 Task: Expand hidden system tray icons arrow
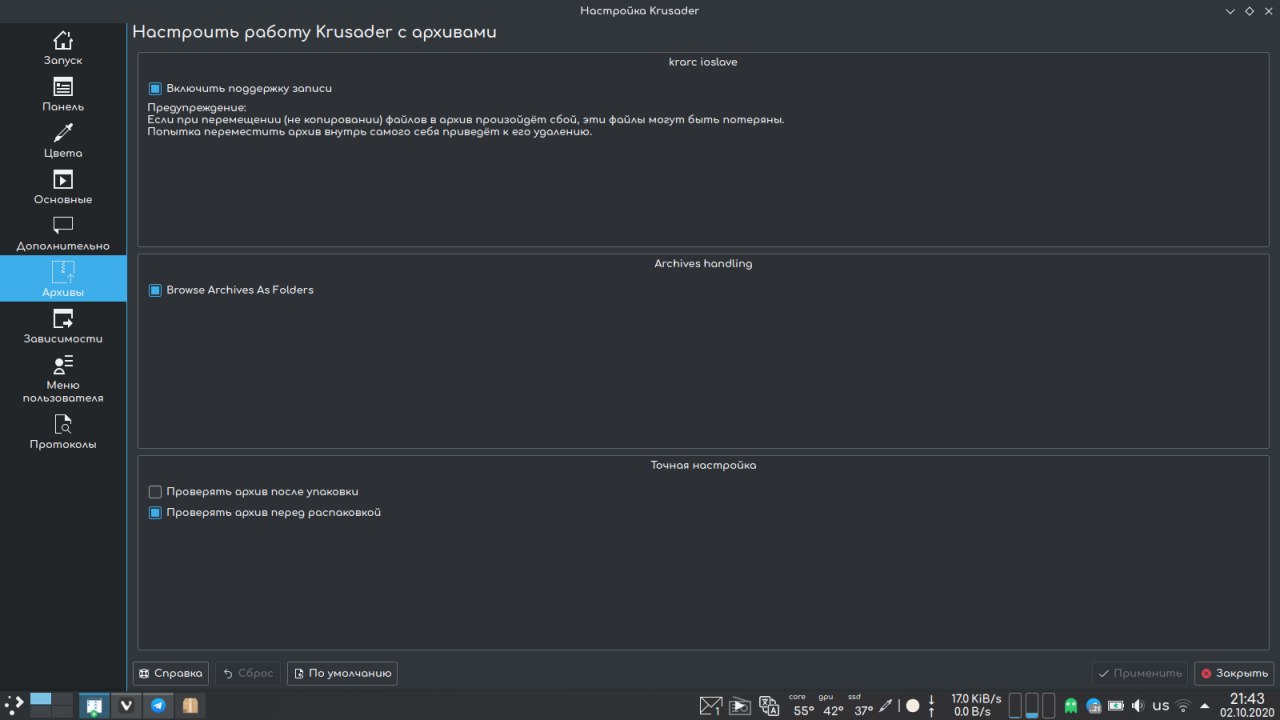1205,706
